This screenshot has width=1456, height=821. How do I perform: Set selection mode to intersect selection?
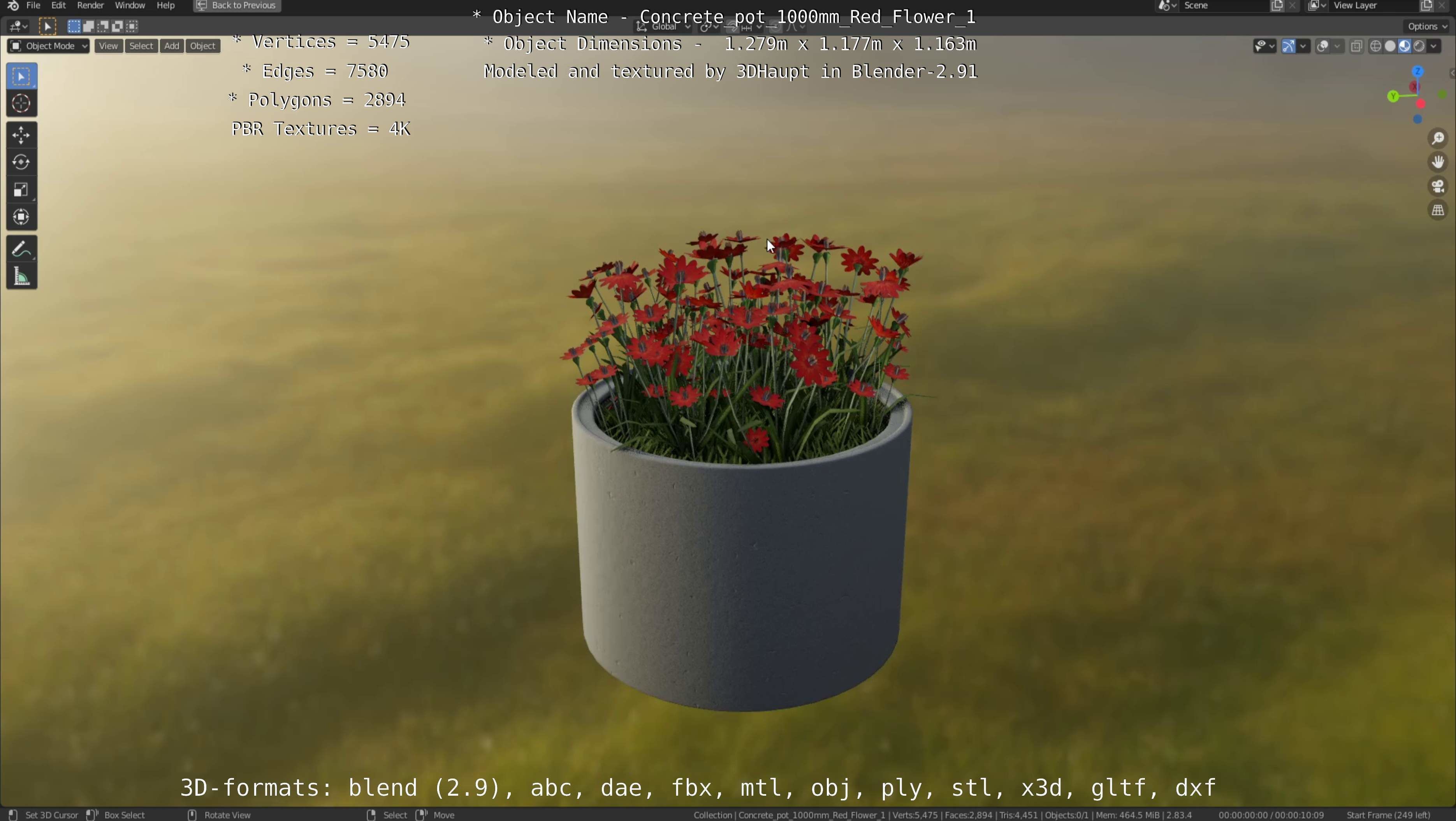[x=132, y=26]
